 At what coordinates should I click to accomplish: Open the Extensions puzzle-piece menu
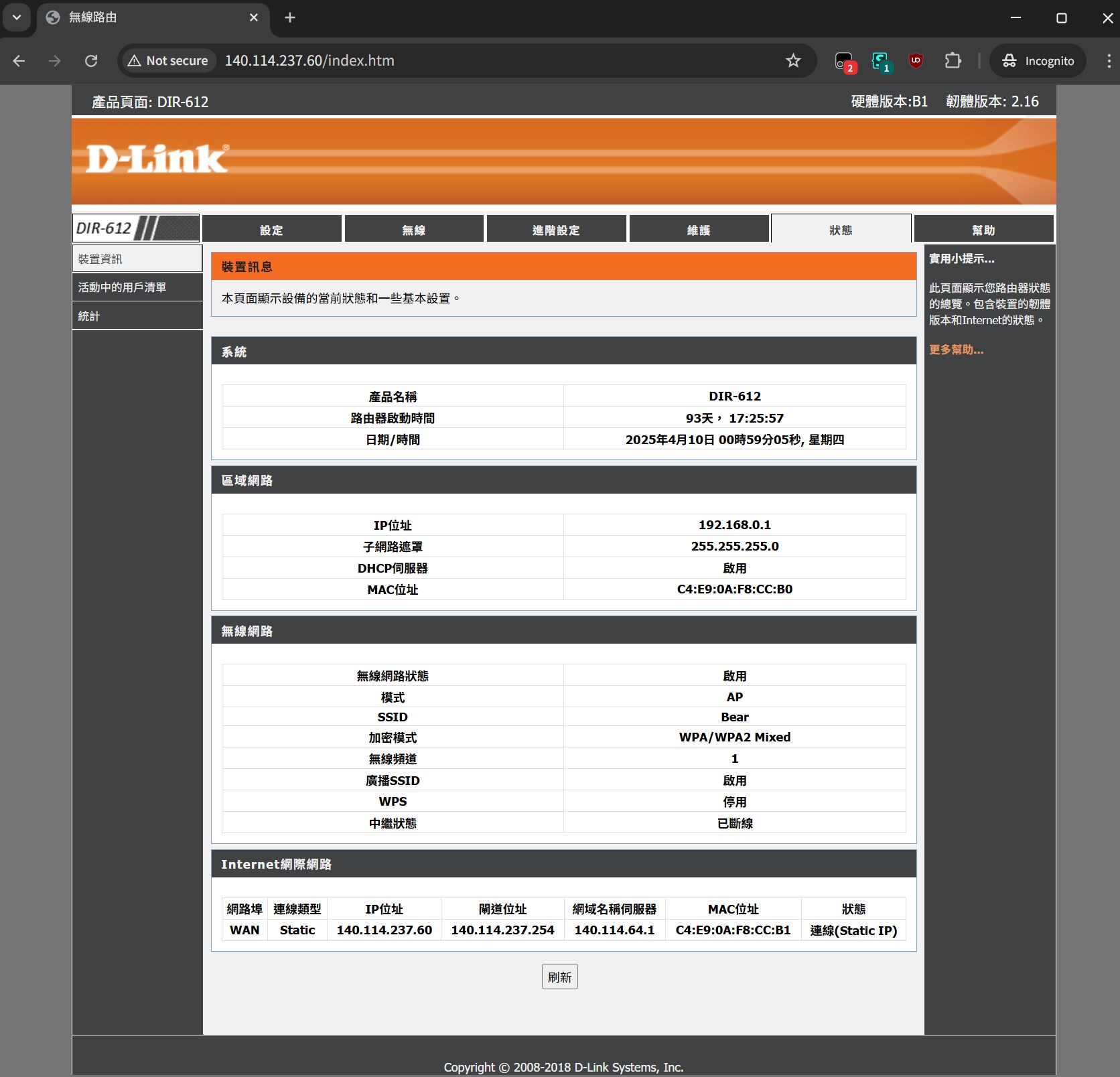[x=953, y=61]
